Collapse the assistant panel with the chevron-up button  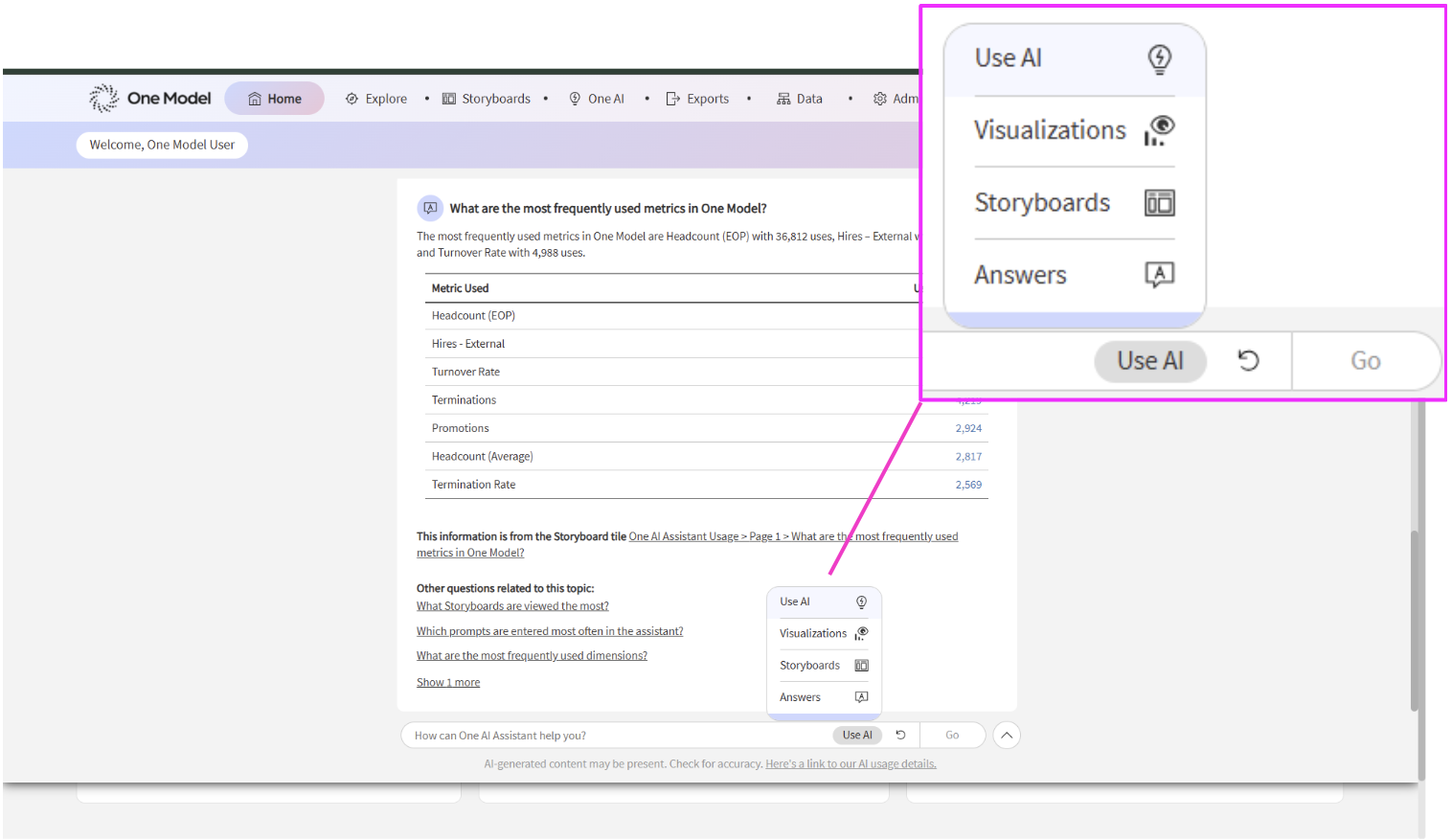[1007, 735]
